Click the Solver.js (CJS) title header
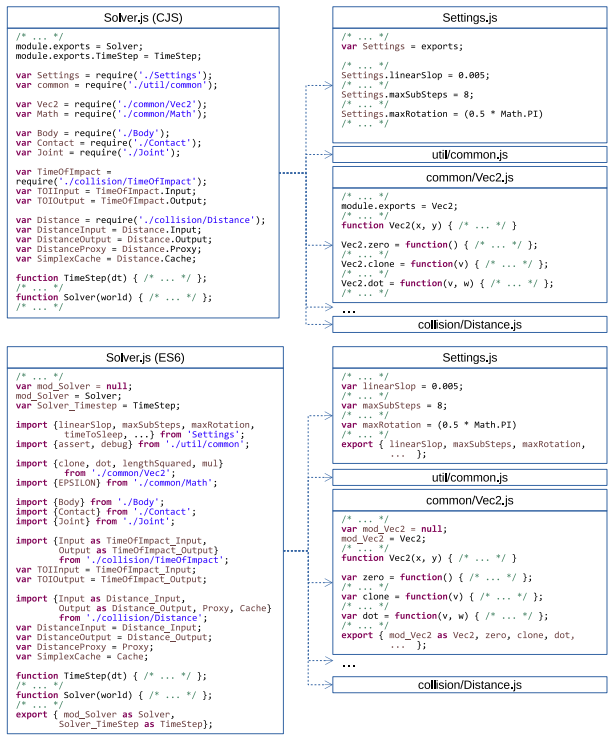 (143, 18)
